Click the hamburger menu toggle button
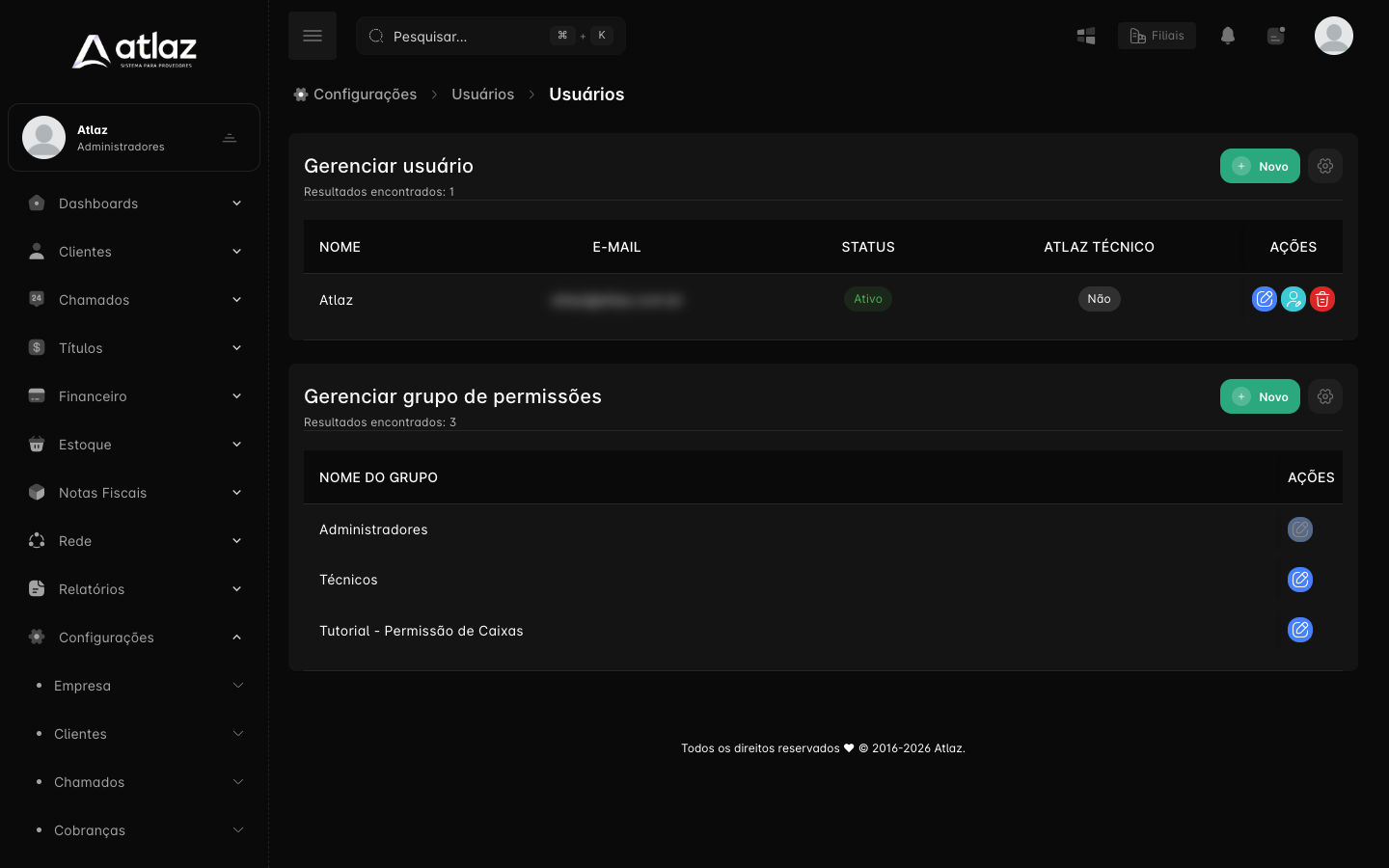1389x868 pixels. [313, 36]
